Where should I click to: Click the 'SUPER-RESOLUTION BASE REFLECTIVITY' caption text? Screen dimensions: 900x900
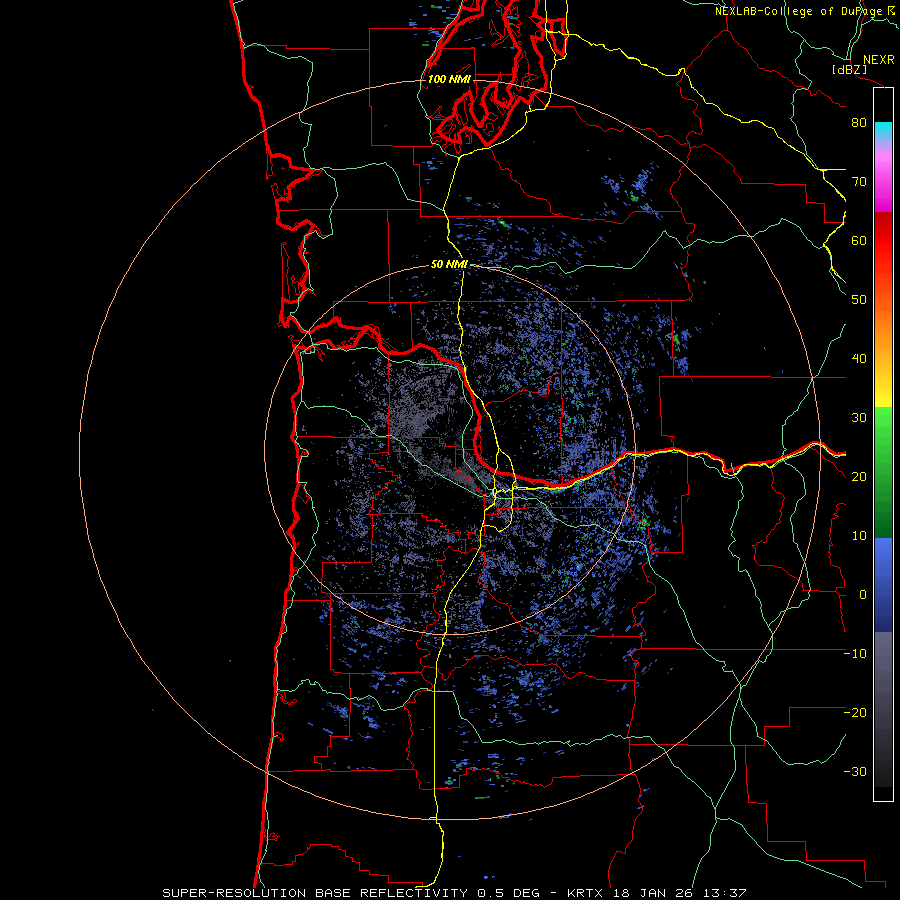click(315, 893)
